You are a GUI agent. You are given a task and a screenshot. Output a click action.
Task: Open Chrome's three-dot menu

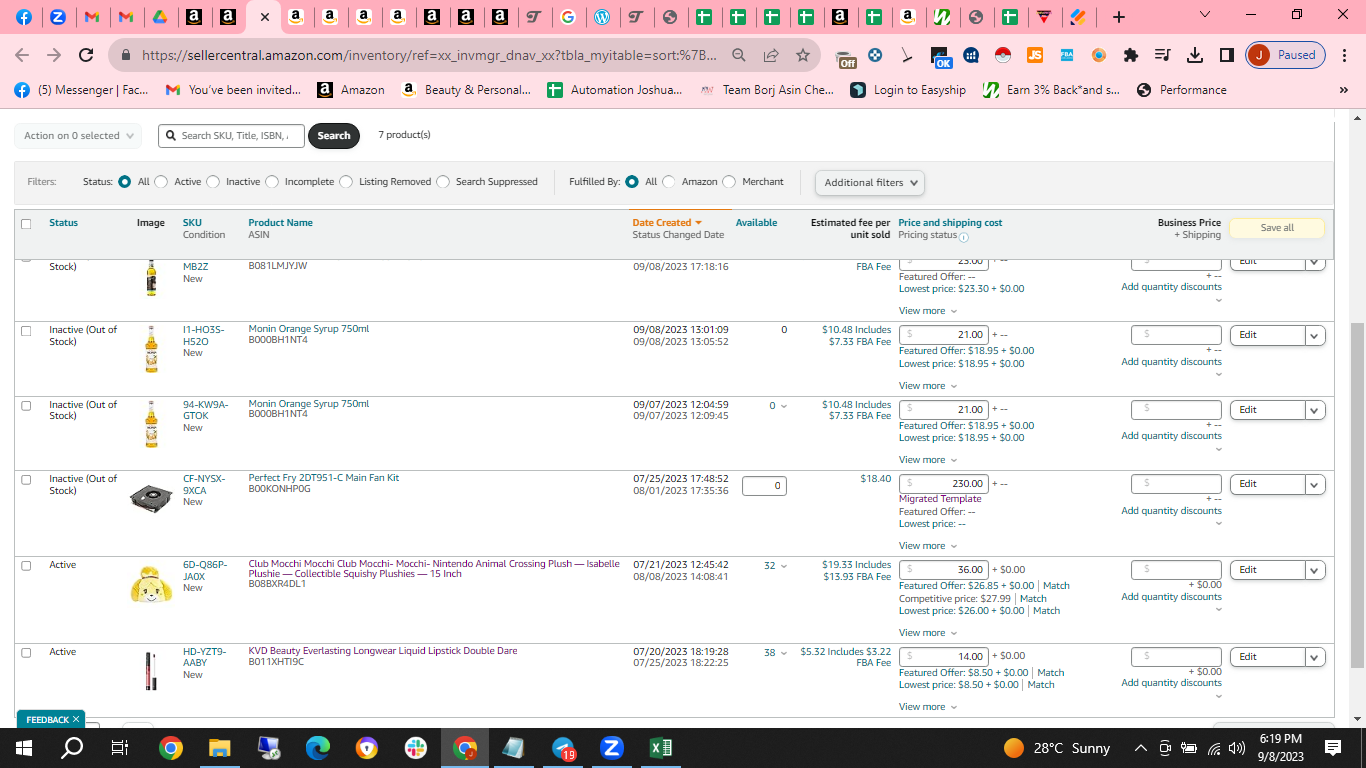[1344, 55]
